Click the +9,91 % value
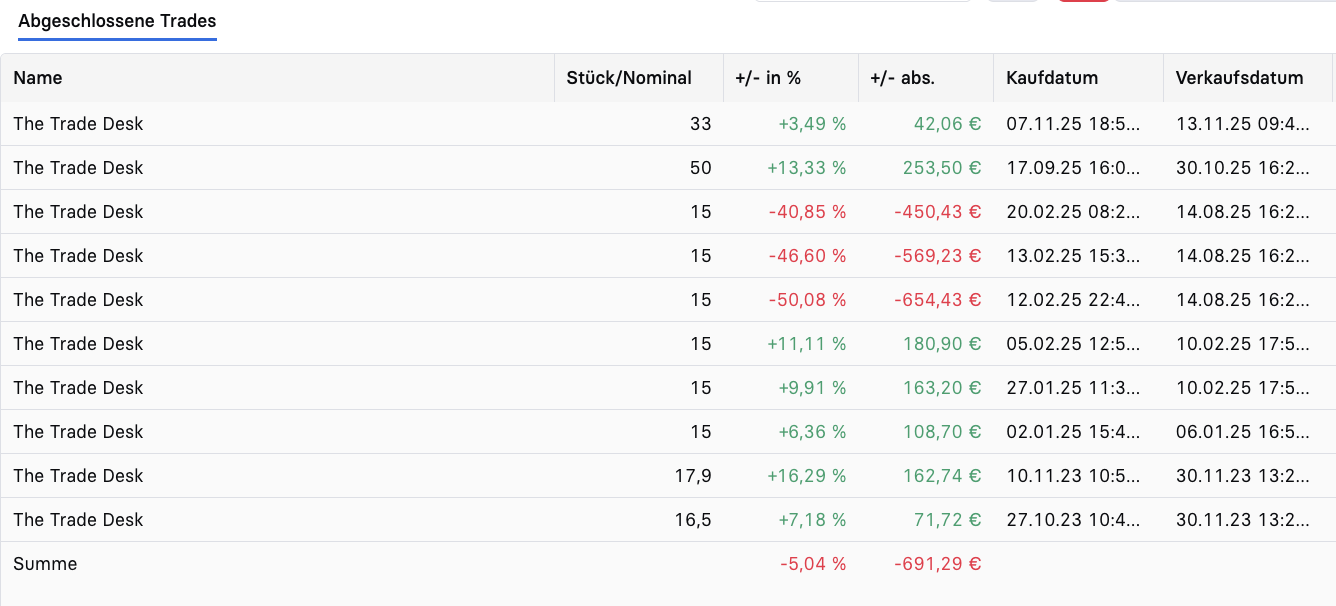 pyautogui.click(x=812, y=388)
